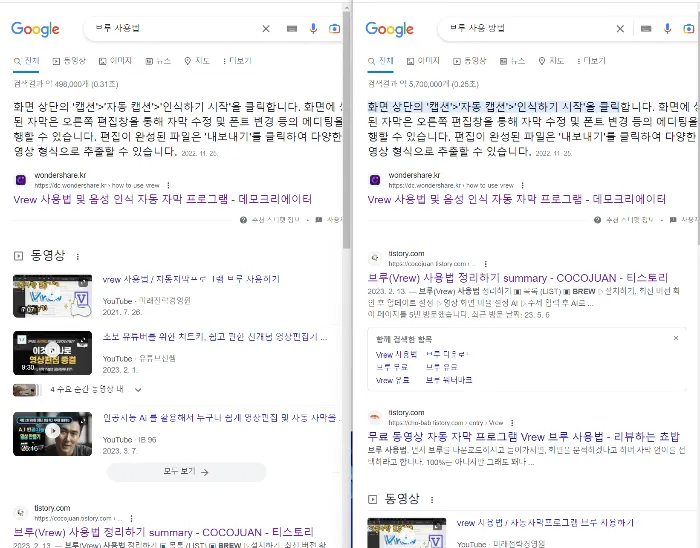This screenshot has width=700, height=548.
Task: Focus the right window search box
Action: coord(529,29)
